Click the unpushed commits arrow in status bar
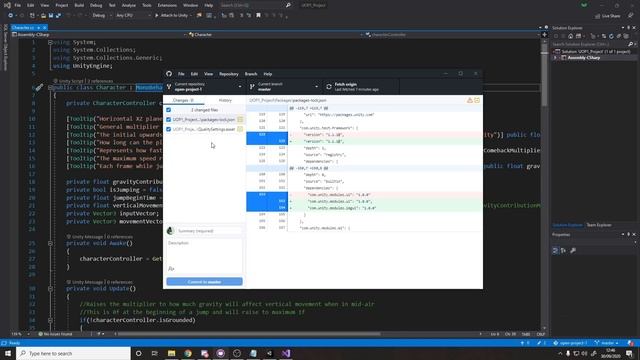Viewport: 640px width, 360px height. (x=522, y=343)
